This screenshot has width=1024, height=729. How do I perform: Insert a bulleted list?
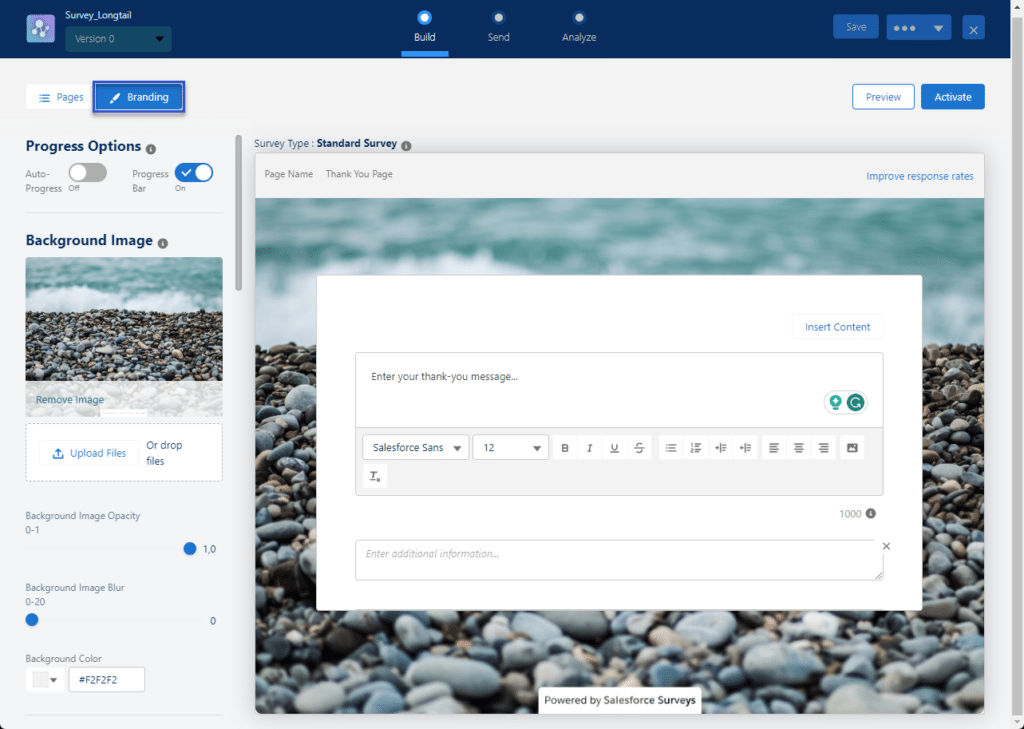(671, 448)
